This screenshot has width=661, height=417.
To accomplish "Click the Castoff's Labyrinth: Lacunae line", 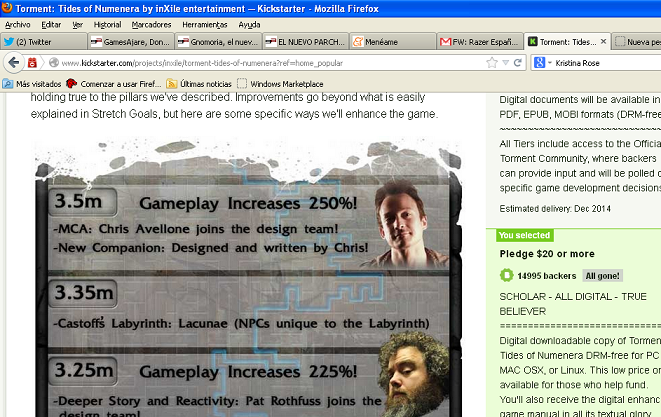I will point(241,323).
